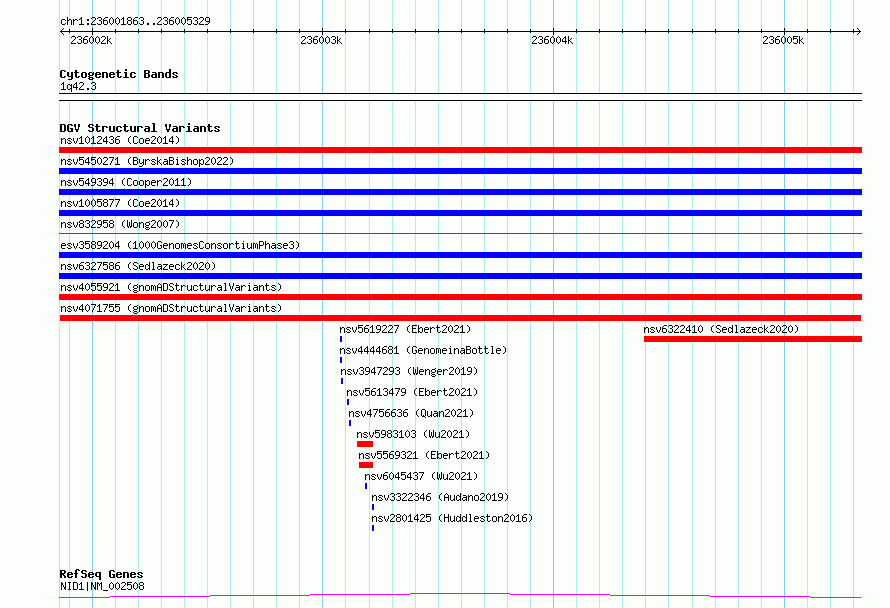
Task: Click nsv1005877 (Coe2014) label
Action: point(120,203)
